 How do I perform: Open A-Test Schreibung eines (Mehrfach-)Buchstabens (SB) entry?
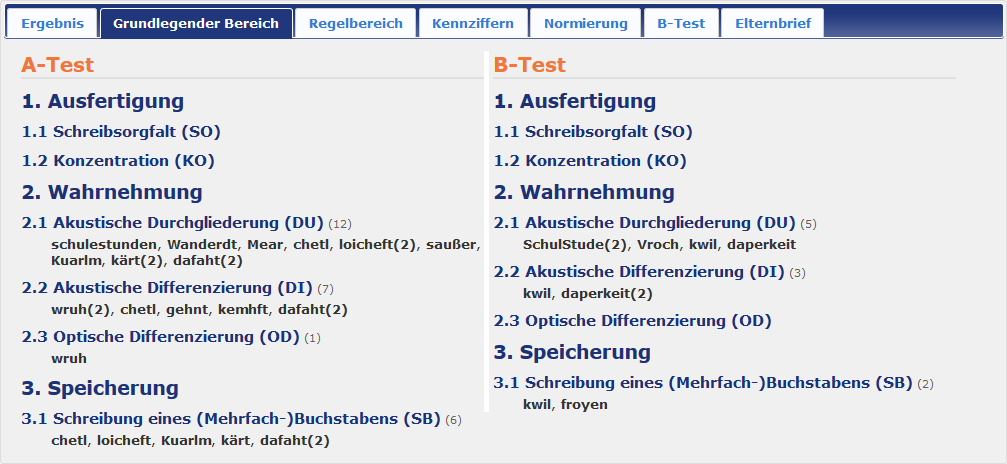(230, 418)
